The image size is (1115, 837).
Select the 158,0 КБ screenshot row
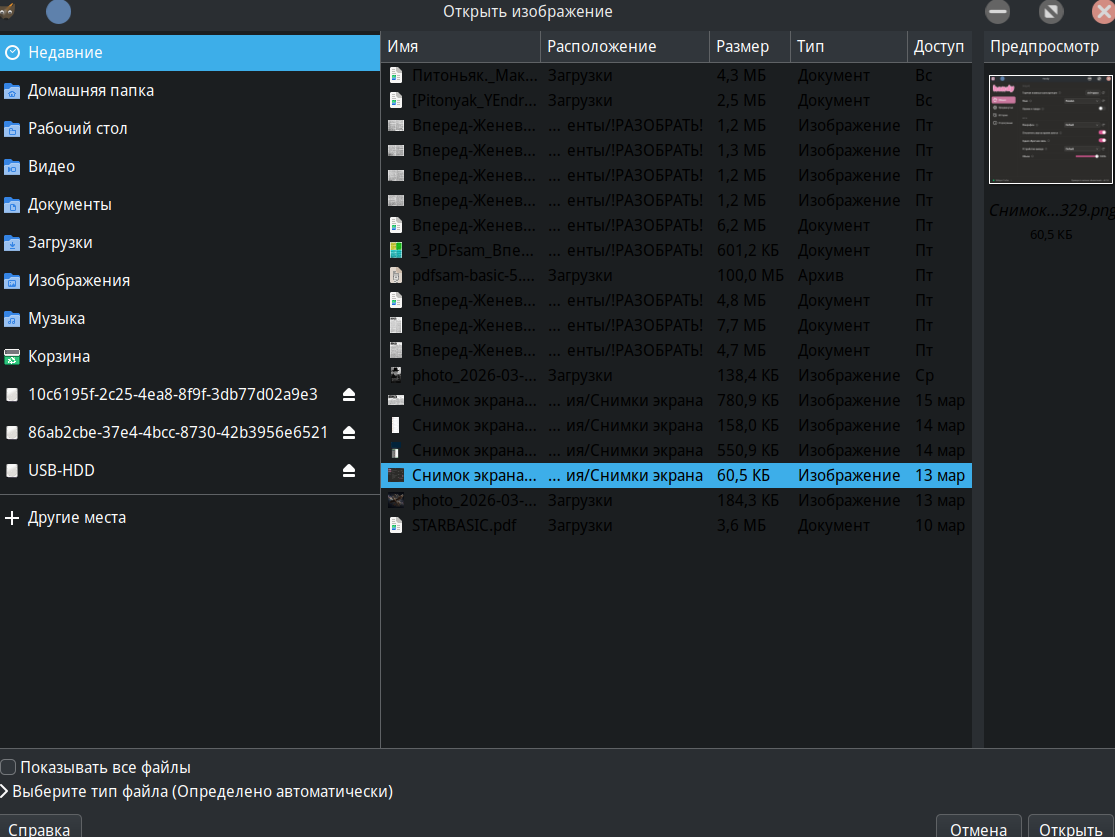[676, 425]
